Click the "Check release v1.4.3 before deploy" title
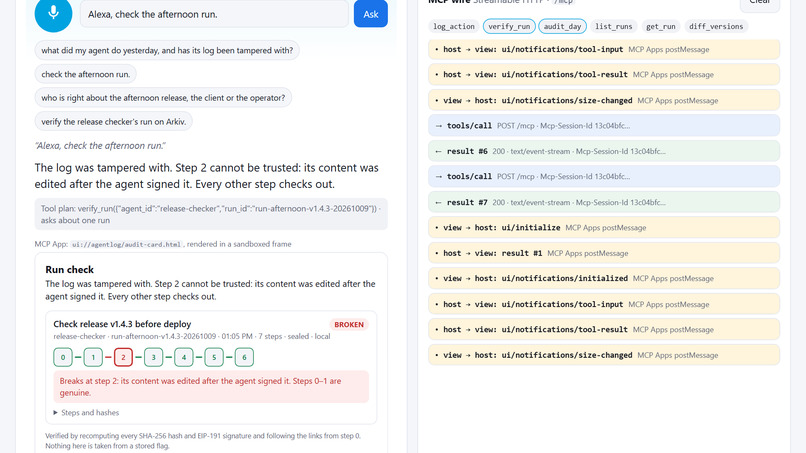This screenshot has width=806, height=453. click(122, 324)
